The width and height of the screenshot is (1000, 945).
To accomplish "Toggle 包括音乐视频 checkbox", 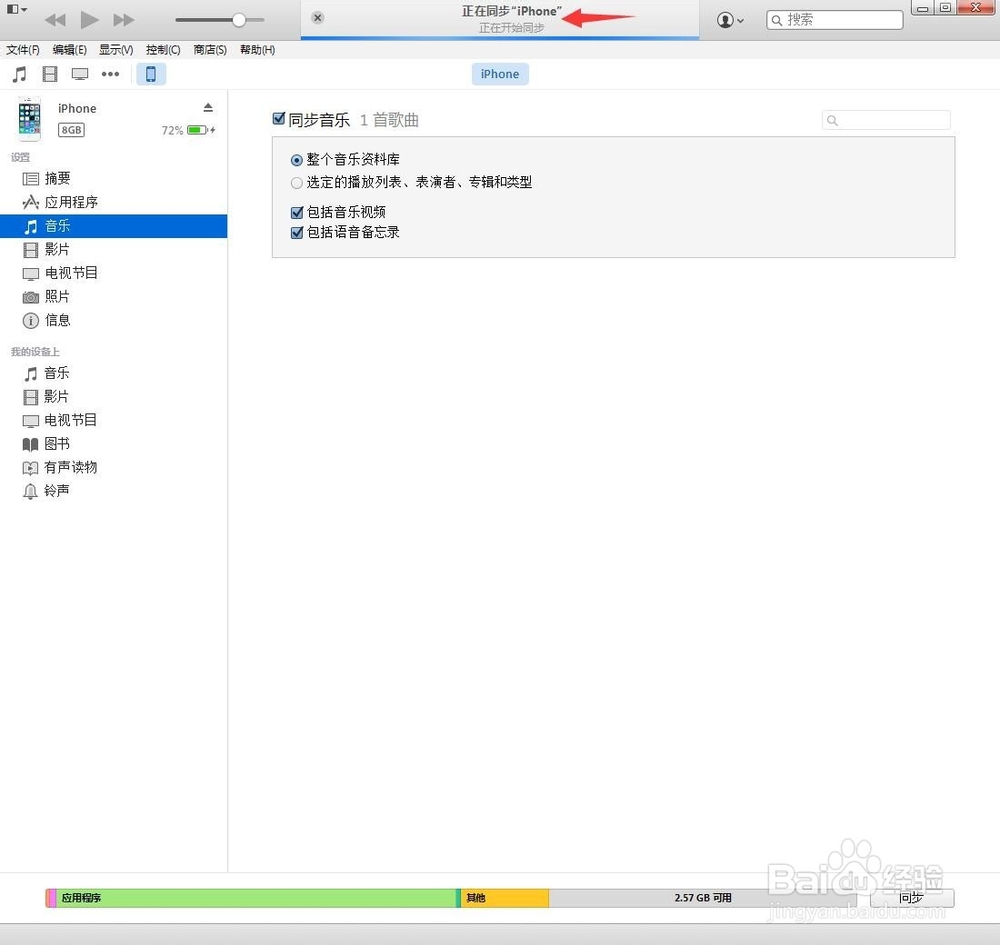I will [x=297, y=212].
